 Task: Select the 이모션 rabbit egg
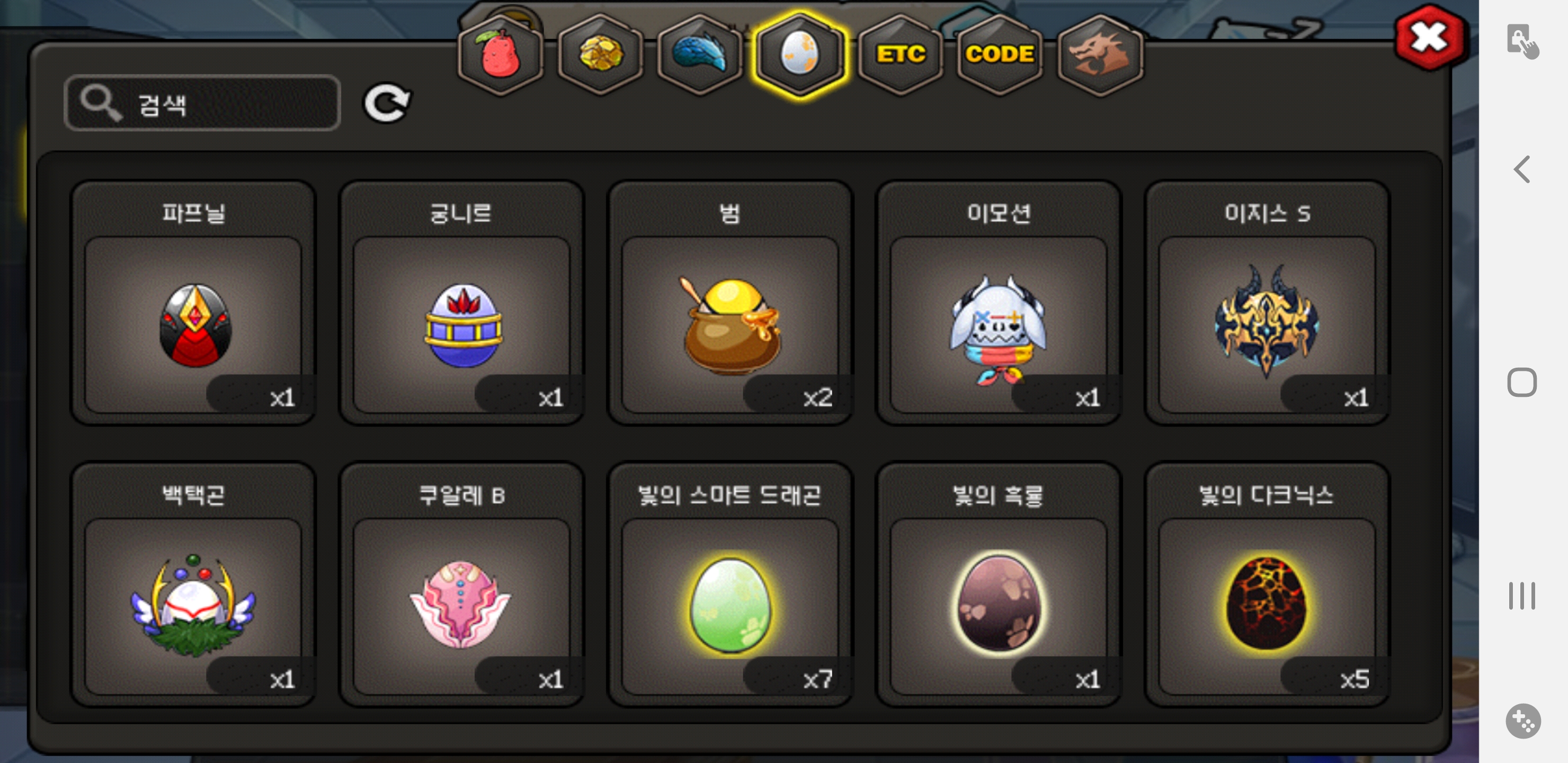click(x=999, y=303)
